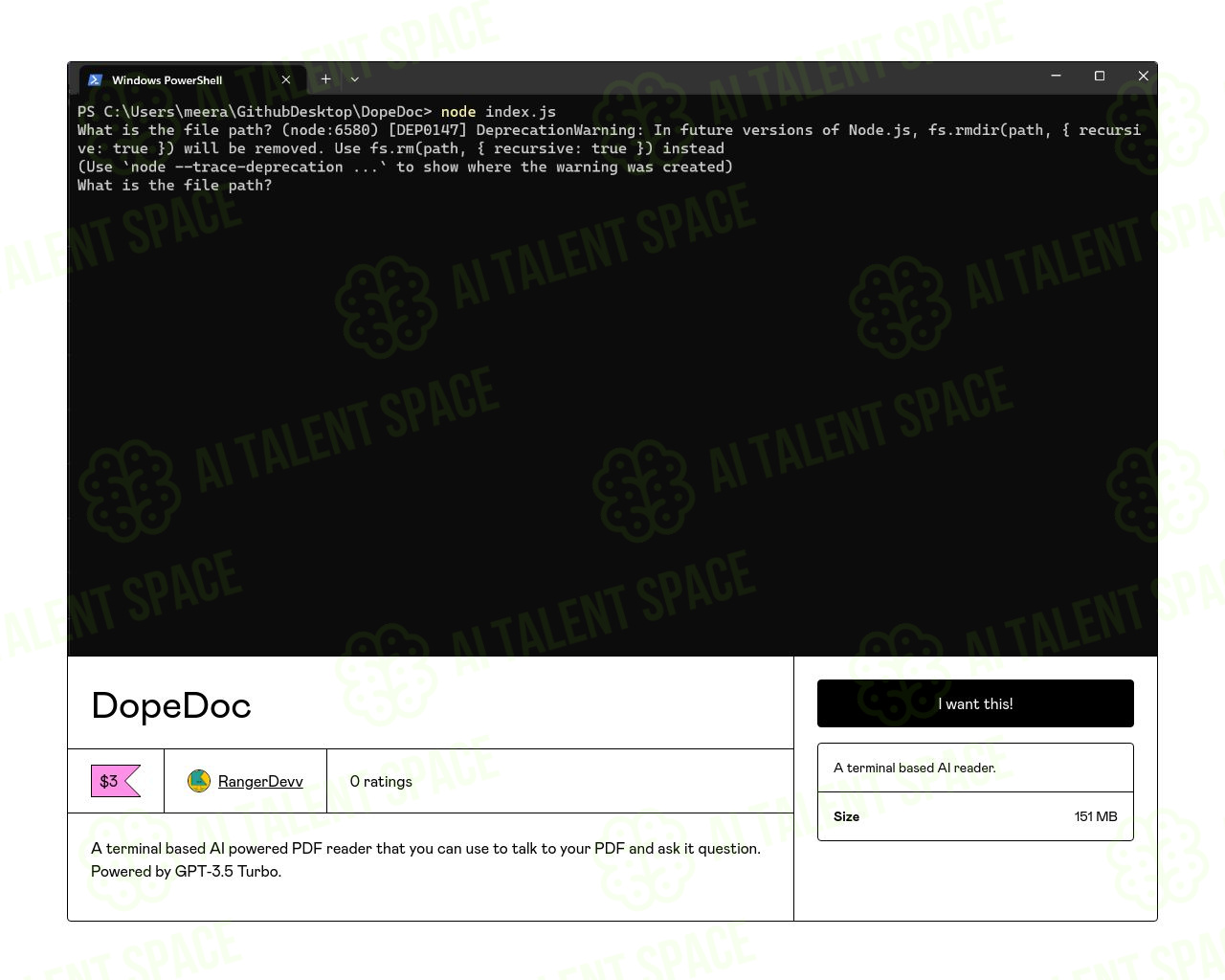Maximize the PowerShell window

1100,76
